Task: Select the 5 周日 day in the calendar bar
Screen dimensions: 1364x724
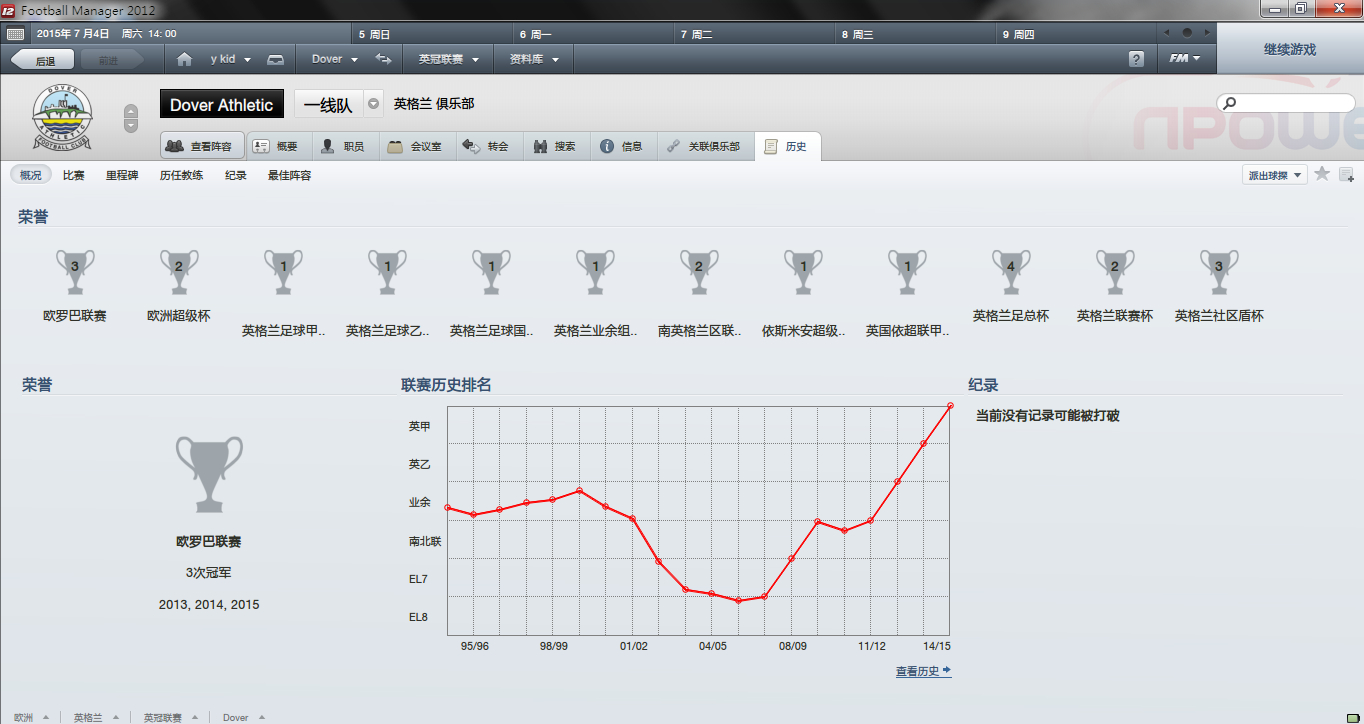Action: [432, 34]
